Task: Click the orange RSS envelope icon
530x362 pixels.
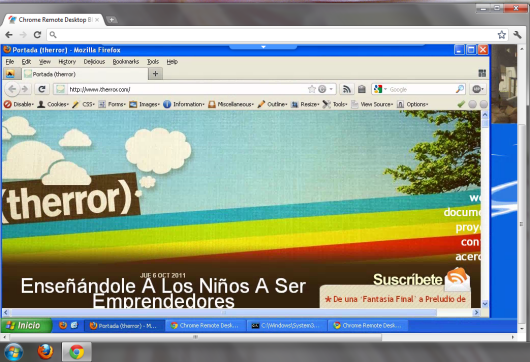Action: coord(457,279)
